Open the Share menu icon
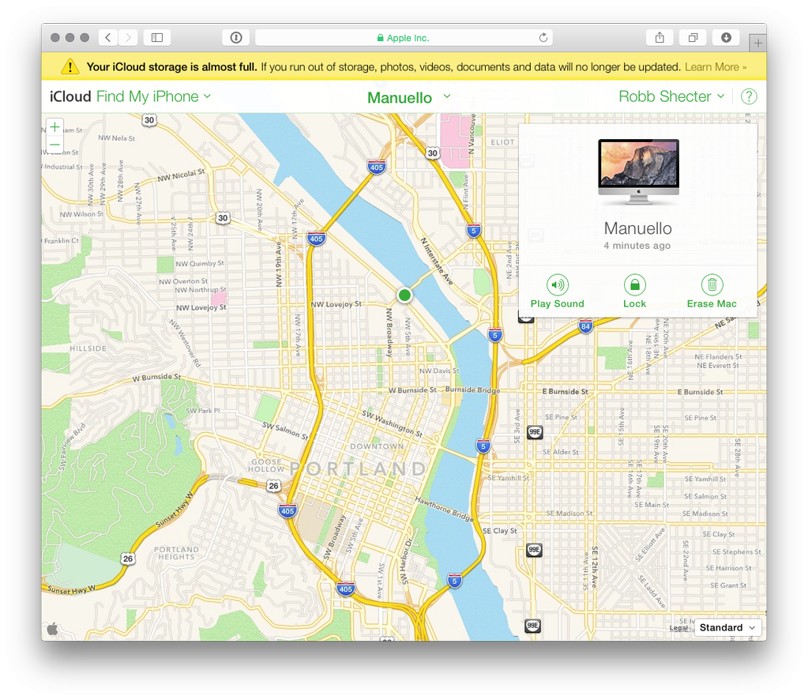The height and width of the screenshot is (700, 808). click(660, 37)
